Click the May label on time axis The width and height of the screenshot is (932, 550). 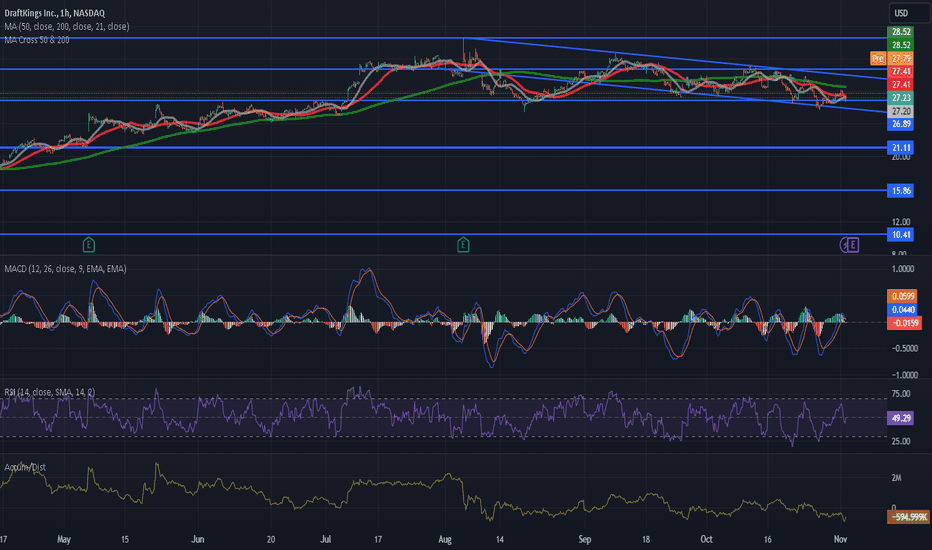tap(64, 539)
